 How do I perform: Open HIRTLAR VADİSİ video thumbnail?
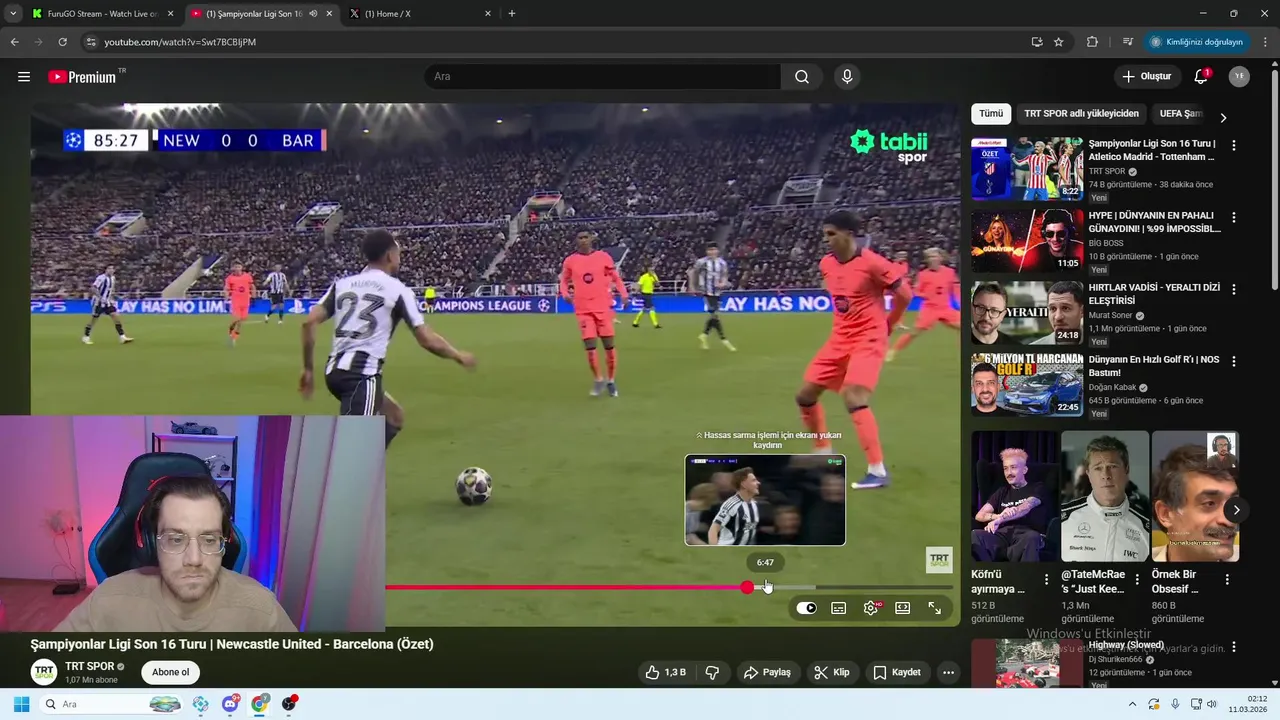1027,313
